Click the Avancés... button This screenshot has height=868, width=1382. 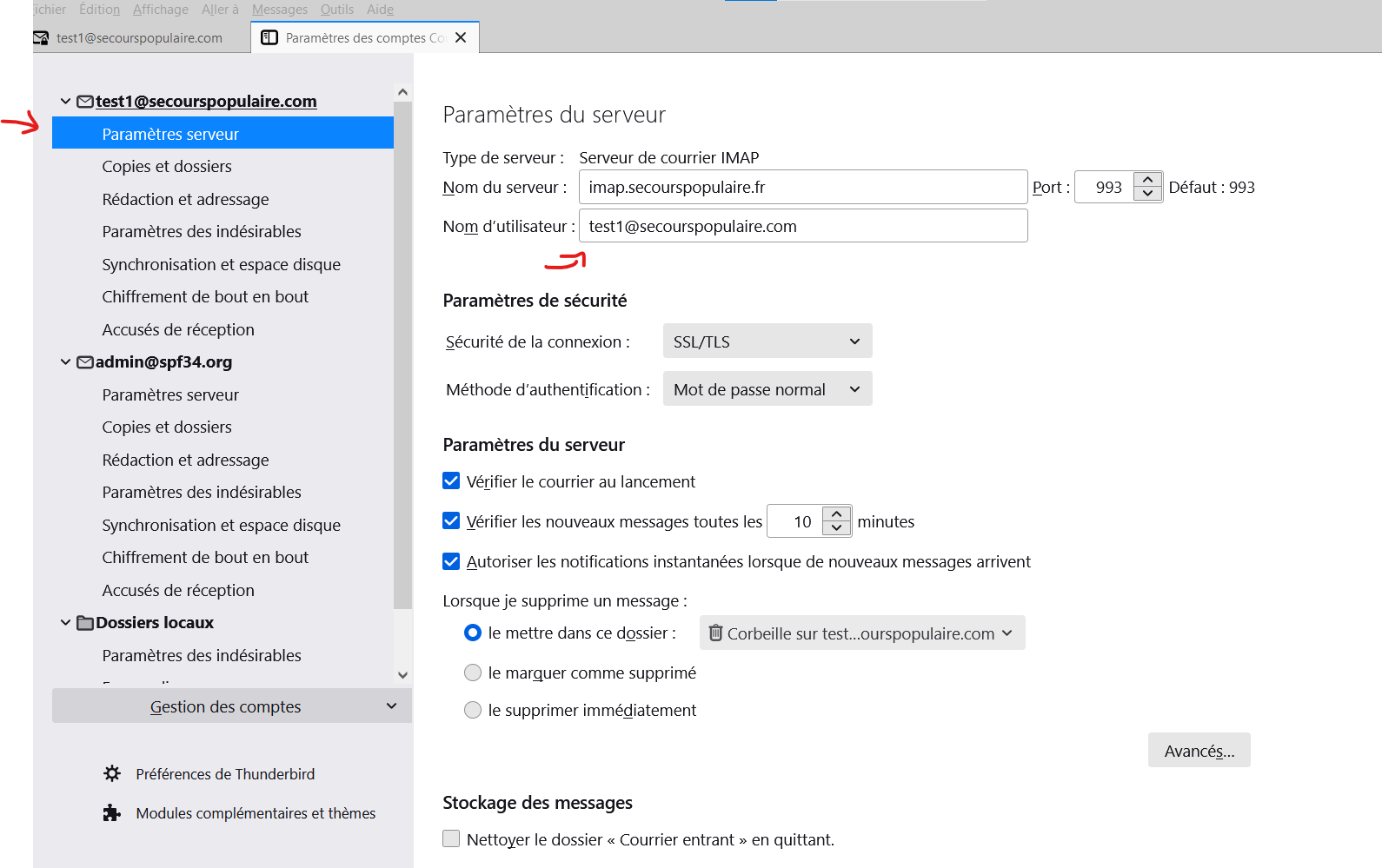pos(1199,751)
